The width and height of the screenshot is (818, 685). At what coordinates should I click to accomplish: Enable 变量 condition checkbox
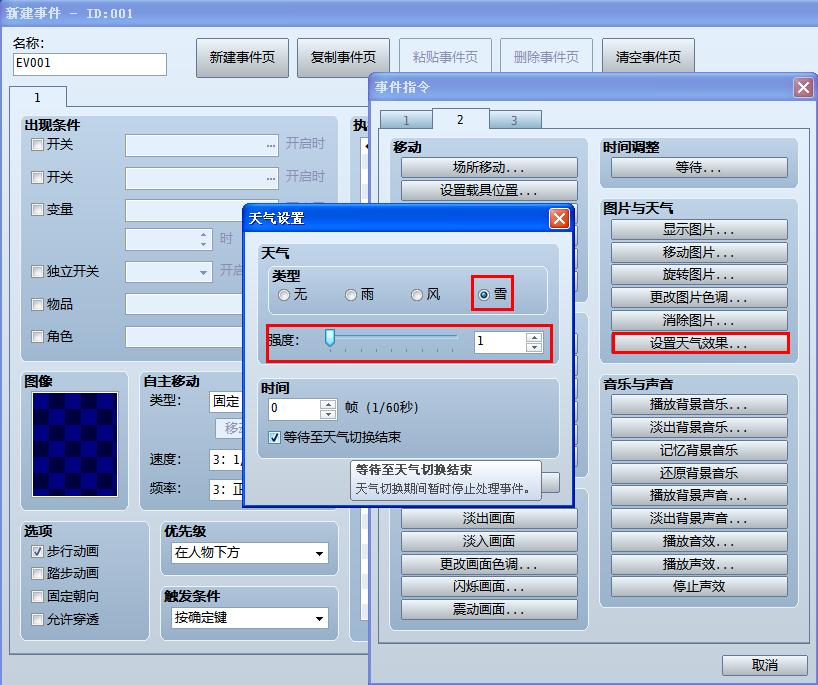click(37, 210)
